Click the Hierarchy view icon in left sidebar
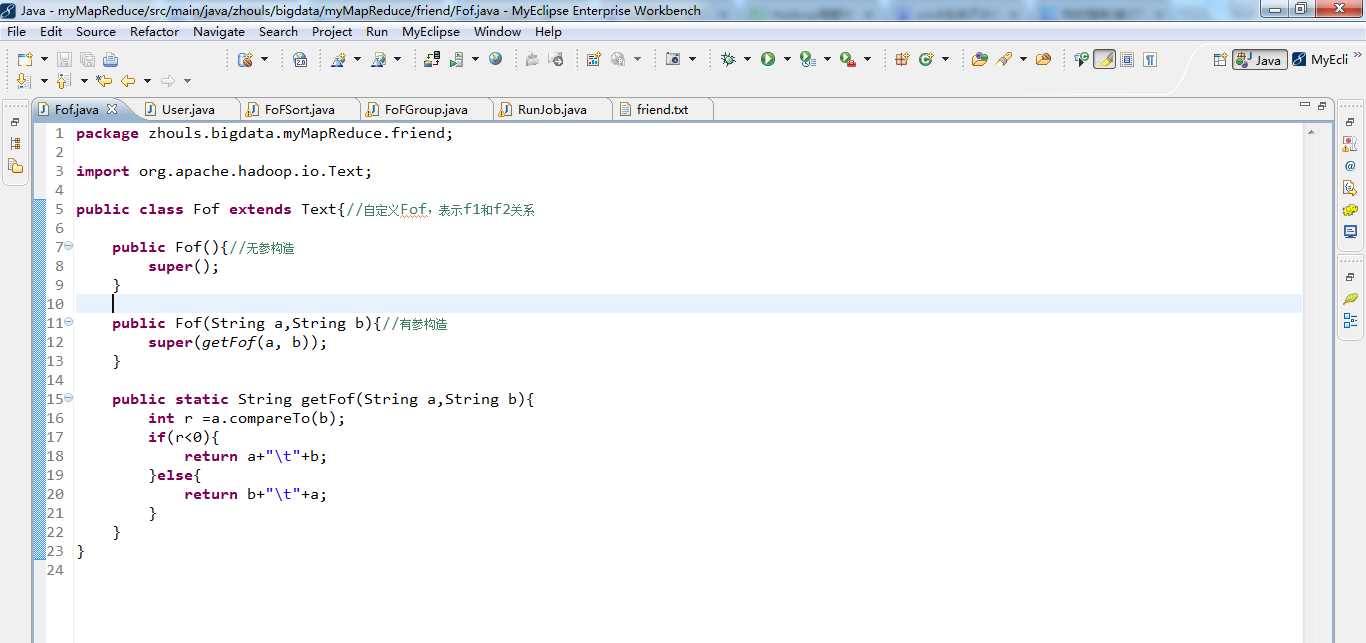Image resolution: width=1366 pixels, height=643 pixels. 15,143
